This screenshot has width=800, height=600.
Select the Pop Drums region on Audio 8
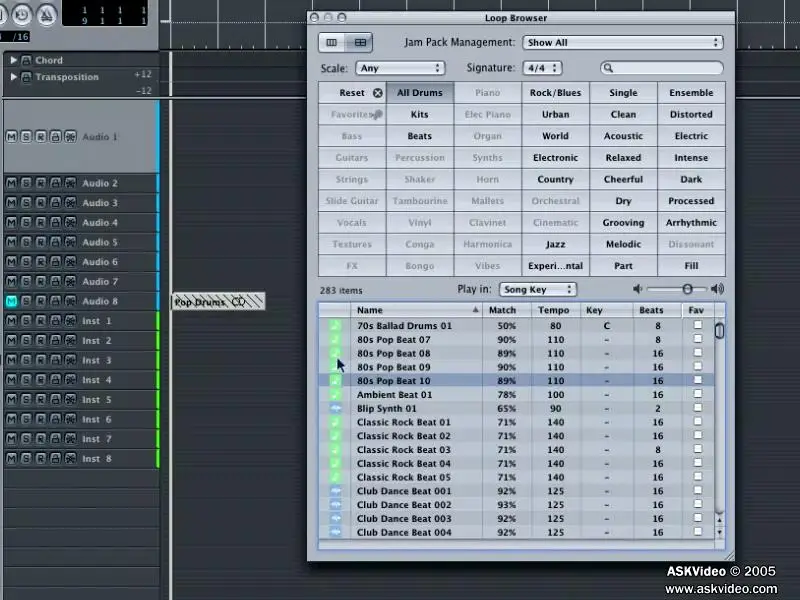tap(218, 302)
